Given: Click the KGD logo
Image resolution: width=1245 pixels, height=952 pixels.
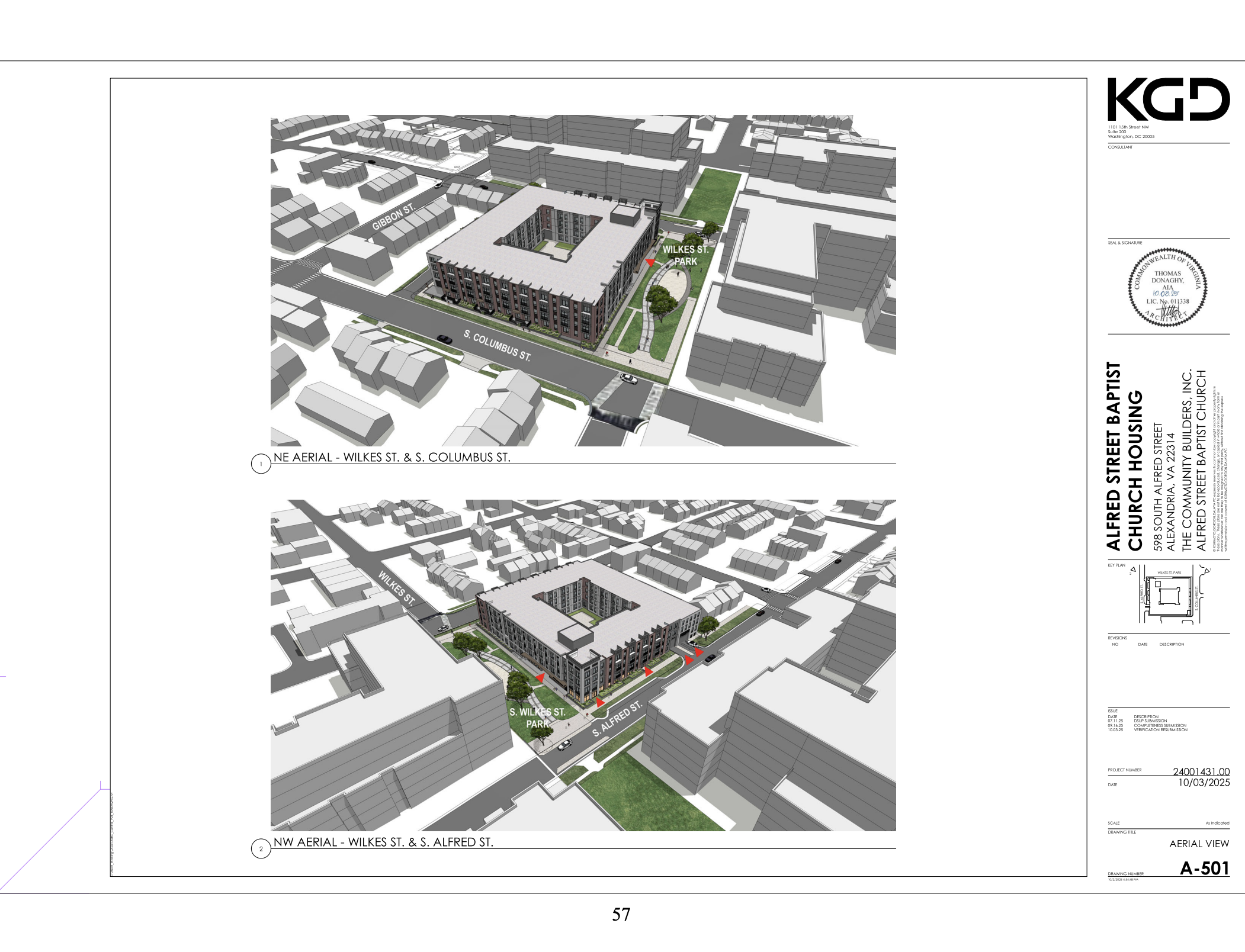Looking at the screenshot, I should pyautogui.click(x=1168, y=99).
